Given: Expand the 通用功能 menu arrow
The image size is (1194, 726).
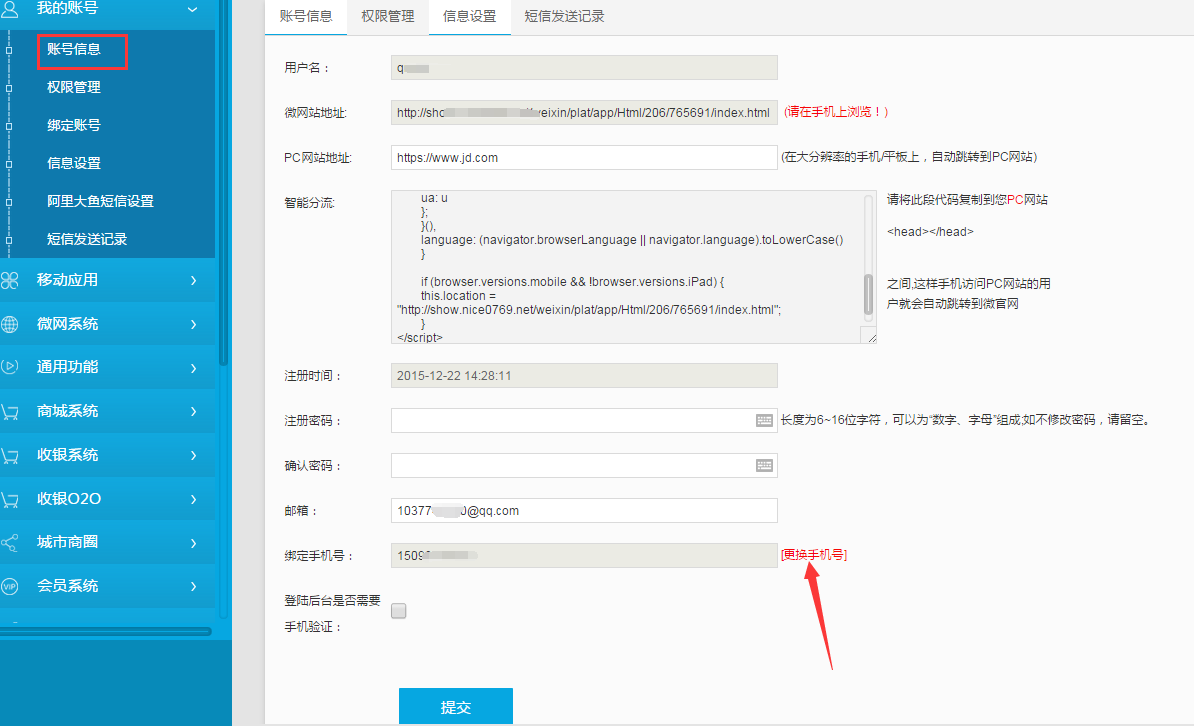Looking at the screenshot, I should 193,368.
